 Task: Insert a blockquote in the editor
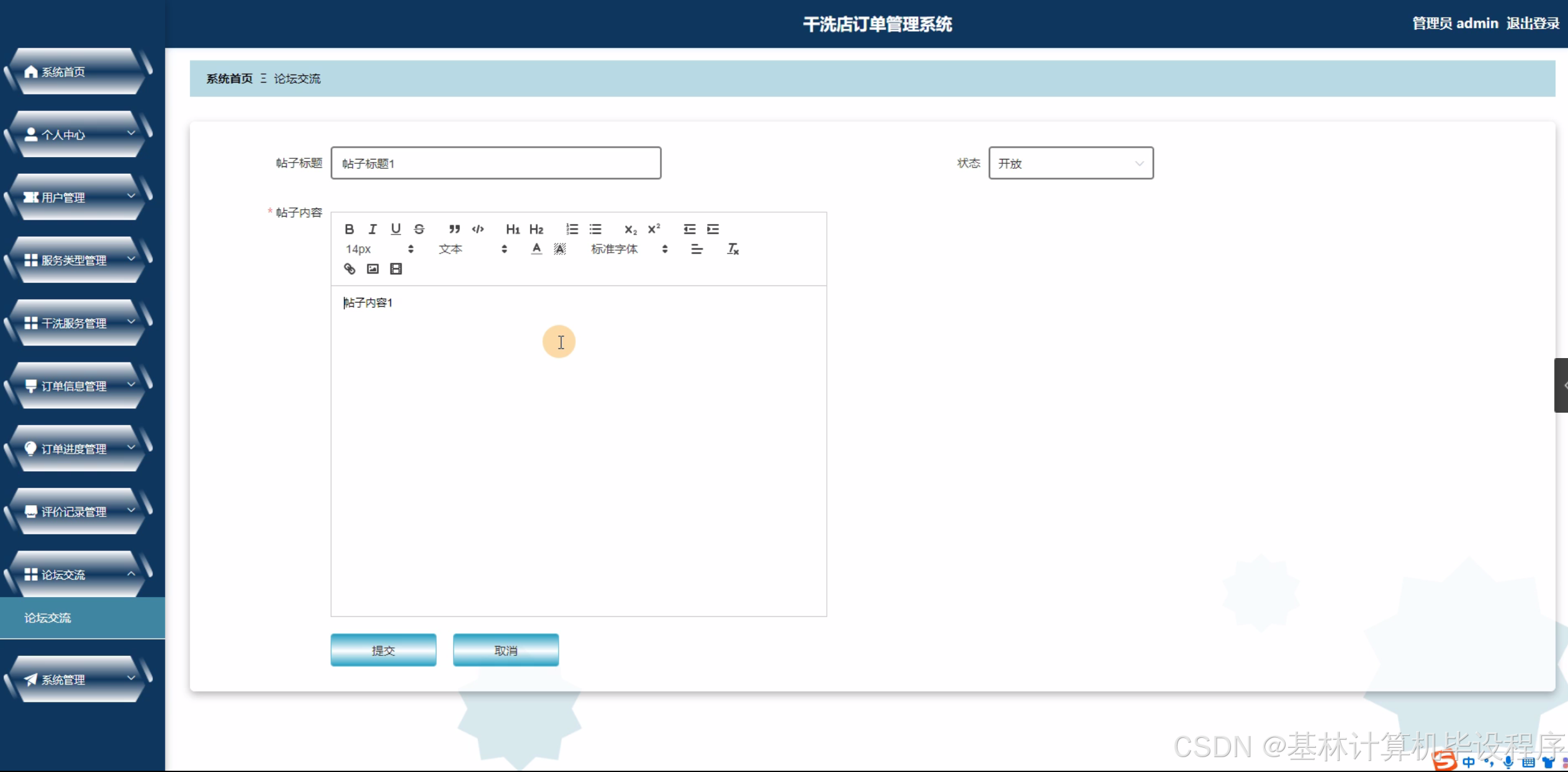454,229
